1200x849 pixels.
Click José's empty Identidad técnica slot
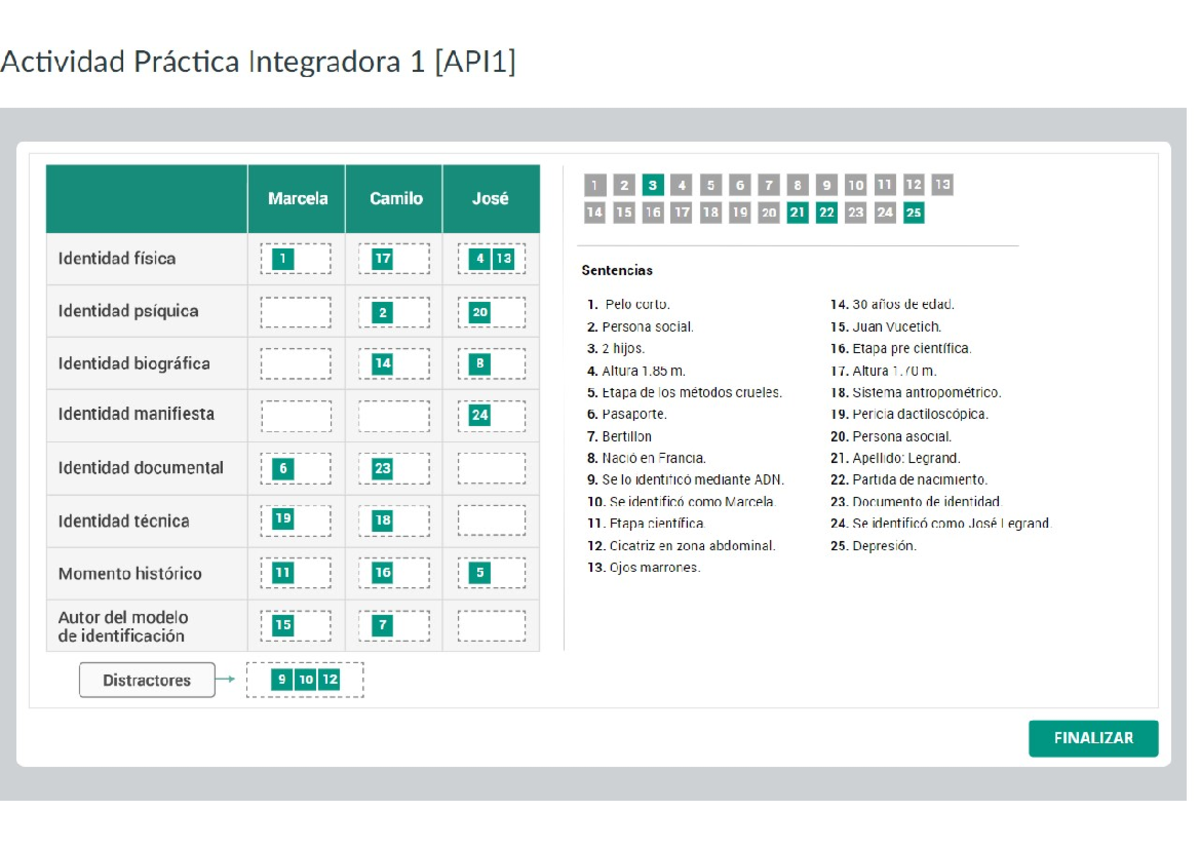click(491, 520)
